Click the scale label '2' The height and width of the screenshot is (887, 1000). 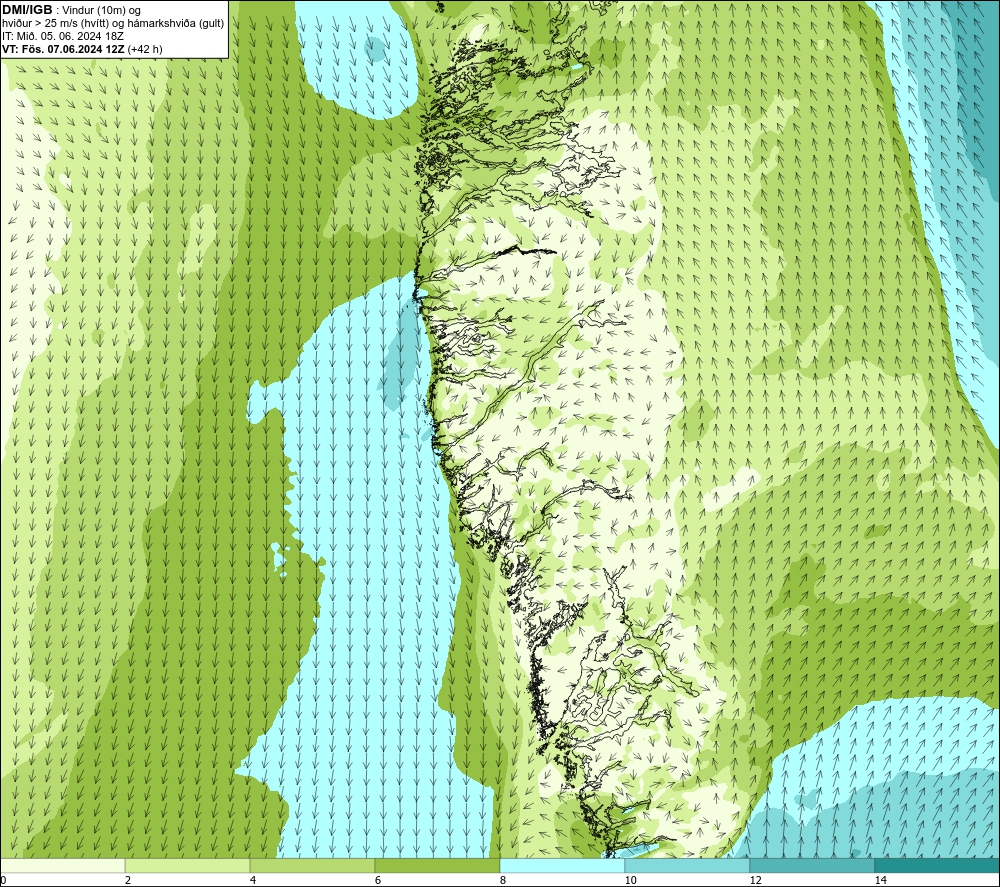pos(128,881)
